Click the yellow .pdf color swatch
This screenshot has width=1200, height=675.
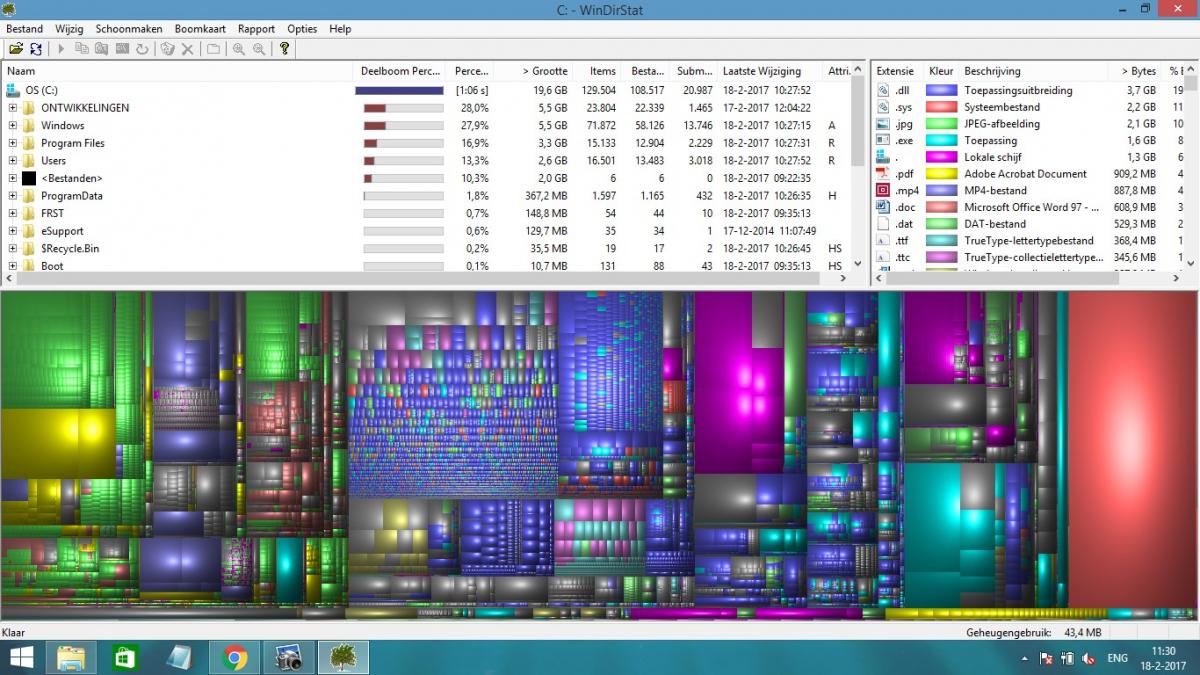point(941,174)
